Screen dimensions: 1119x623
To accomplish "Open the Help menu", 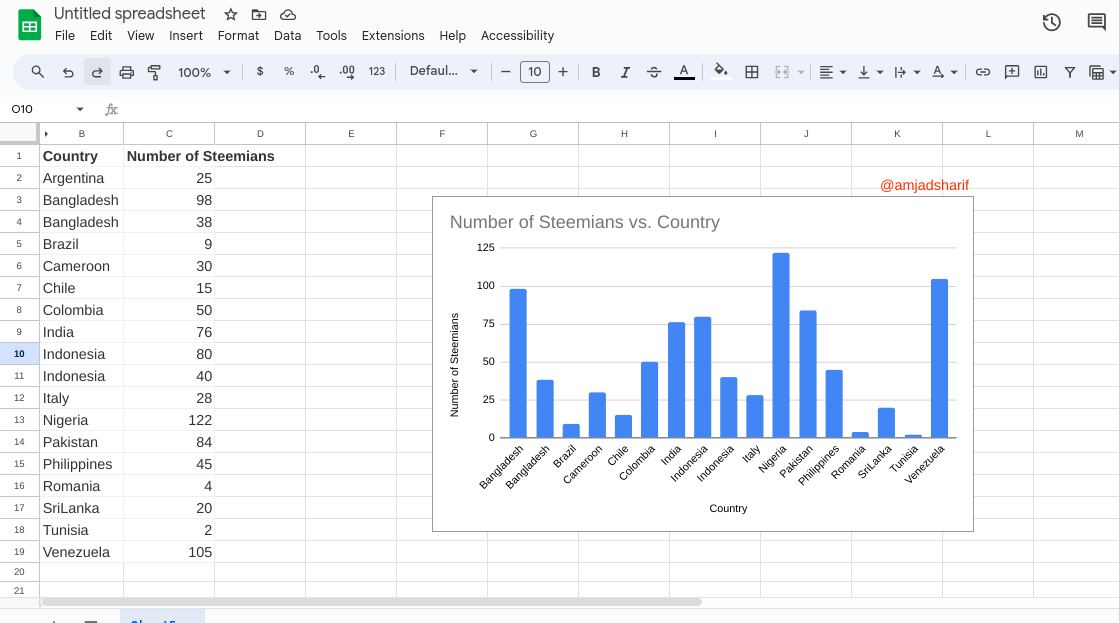I will pyautogui.click(x=452, y=36).
